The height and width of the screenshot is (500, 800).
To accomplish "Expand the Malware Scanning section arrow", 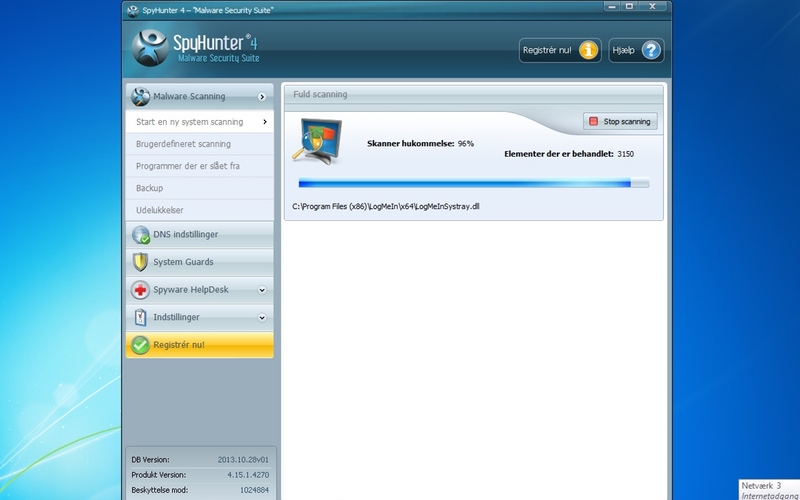I will pyautogui.click(x=262, y=97).
